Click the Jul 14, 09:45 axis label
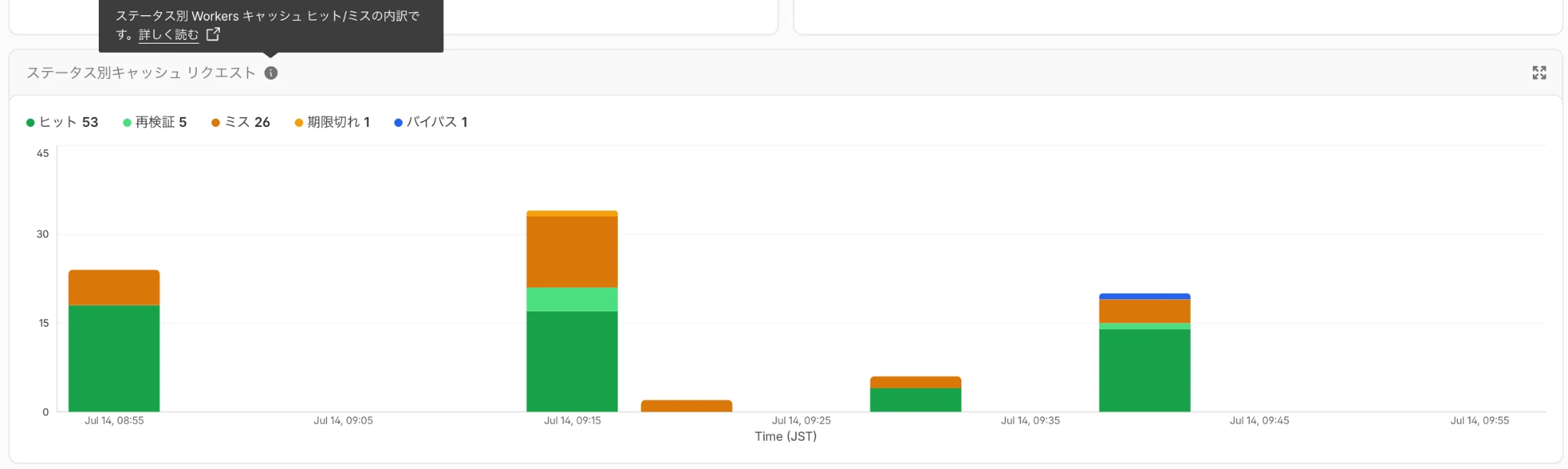 (1259, 420)
